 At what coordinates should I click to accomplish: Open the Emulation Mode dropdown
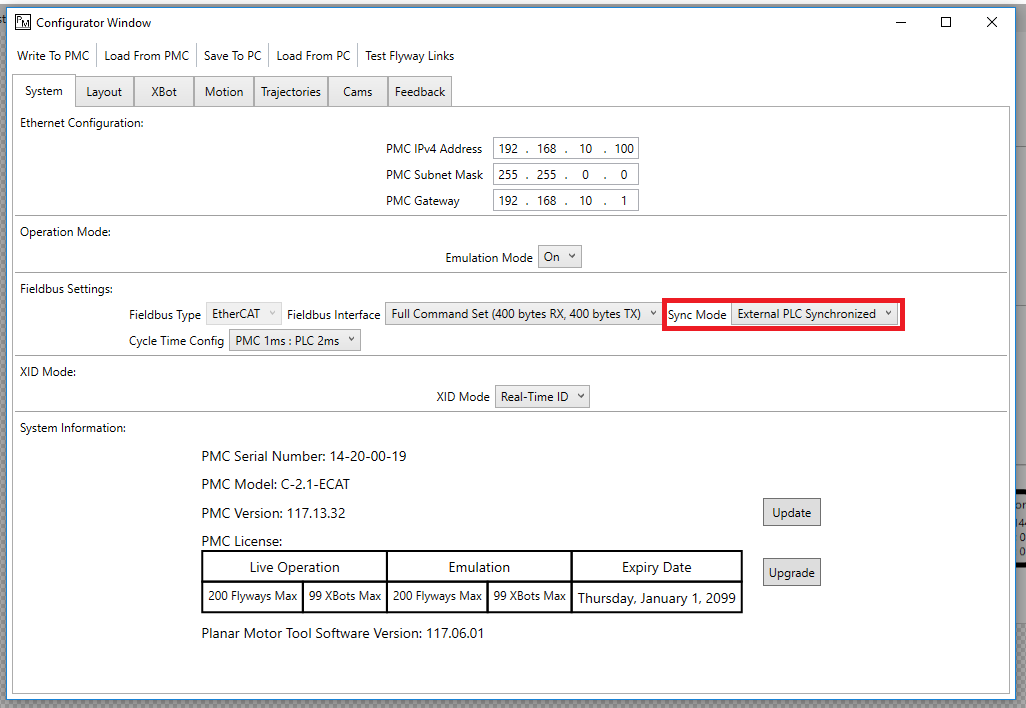click(x=560, y=257)
